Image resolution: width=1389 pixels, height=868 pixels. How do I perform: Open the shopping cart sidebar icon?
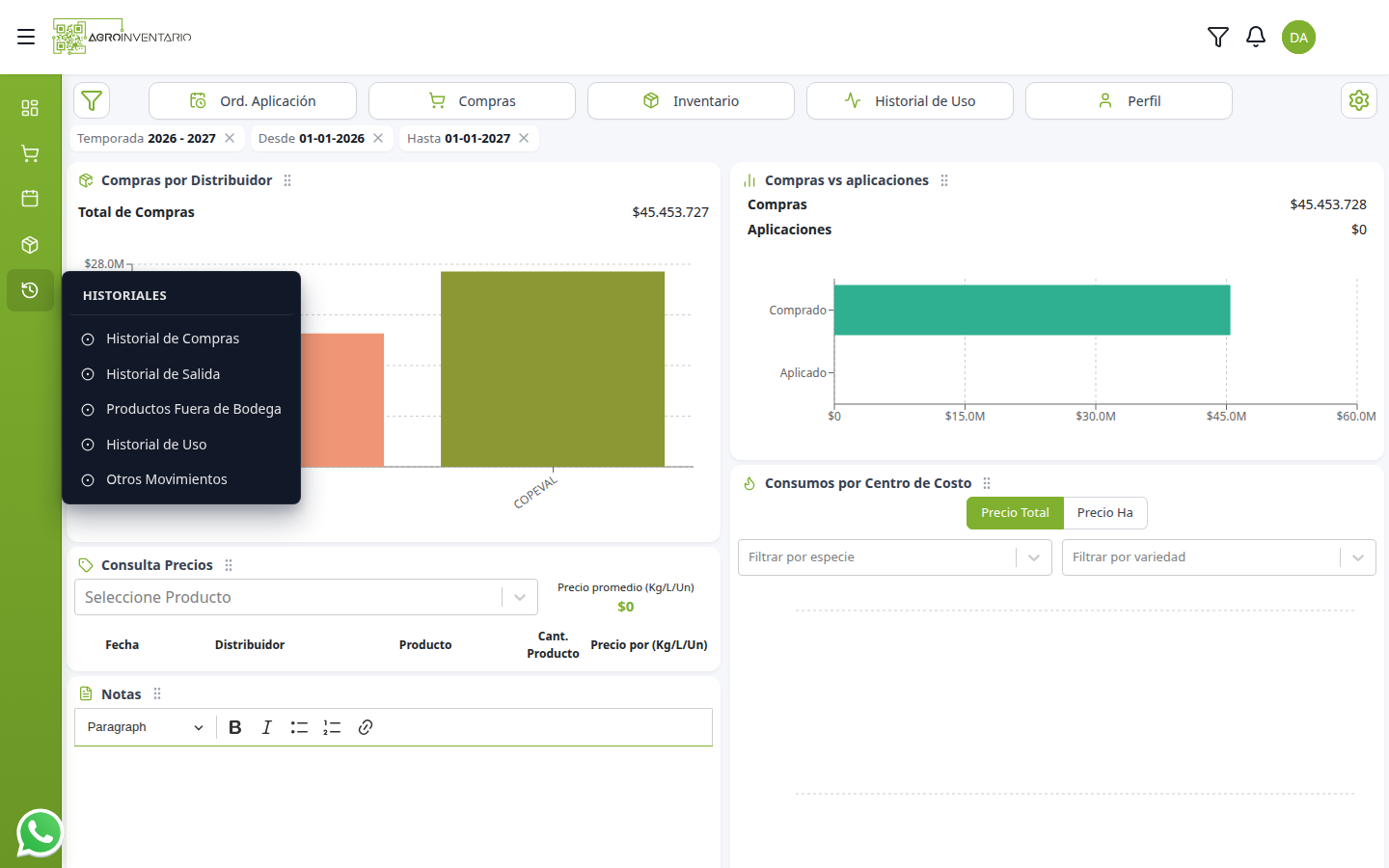pyautogui.click(x=30, y=153)
